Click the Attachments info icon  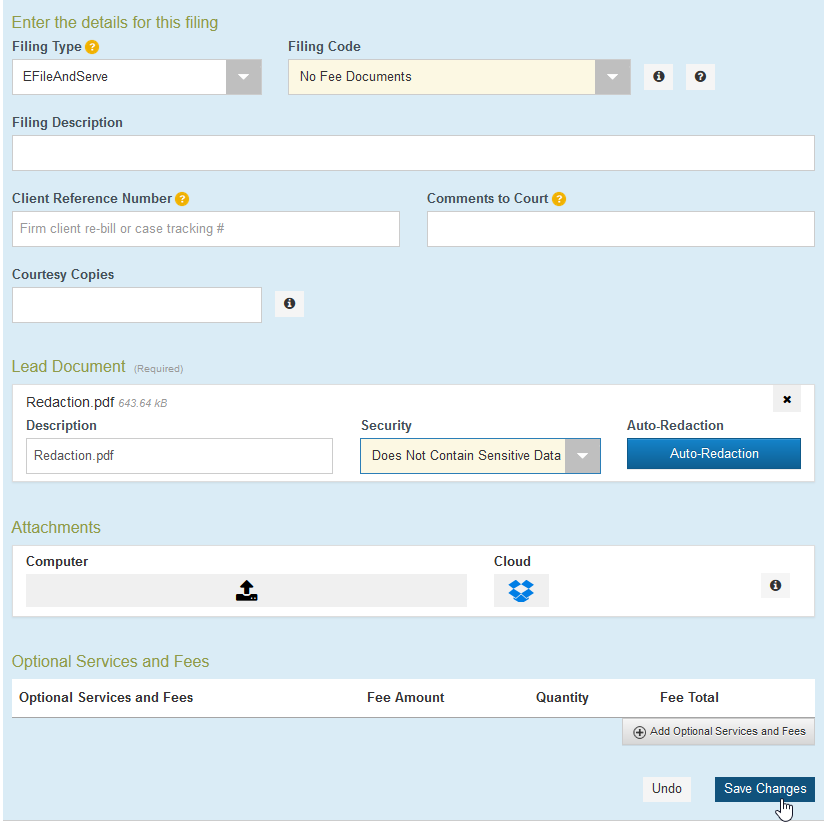[775, 585]
